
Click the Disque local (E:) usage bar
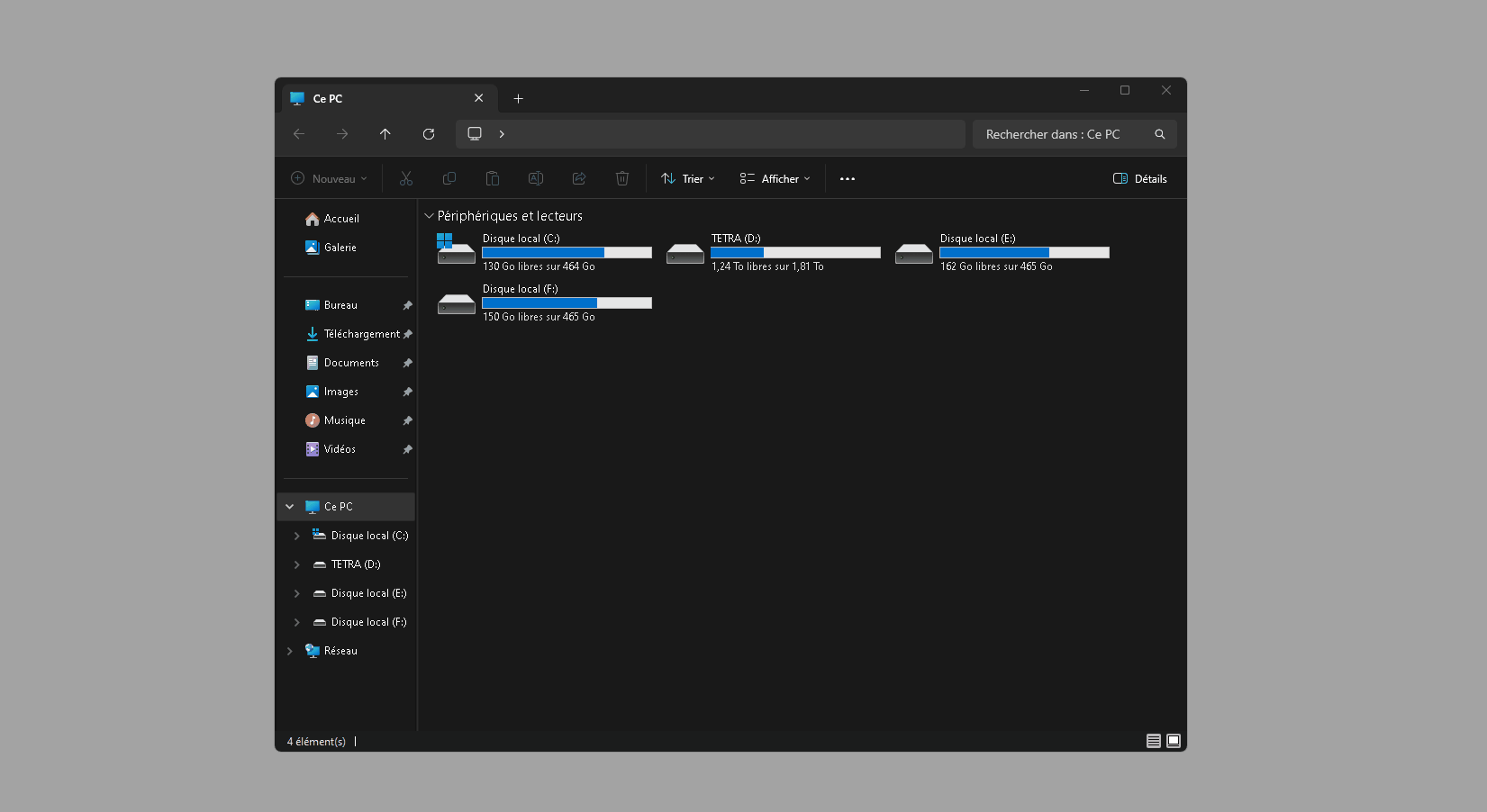pyautogui.click(x=1024, y=253)
